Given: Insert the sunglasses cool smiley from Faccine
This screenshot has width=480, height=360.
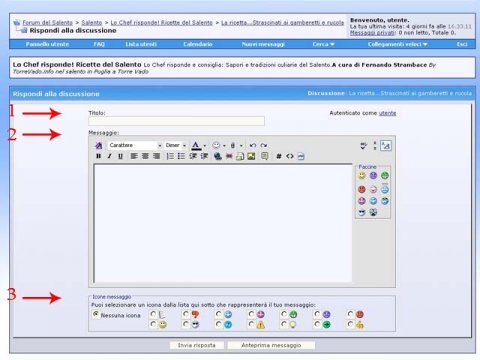Looking at the screenshot, I should tap(362, 212).
